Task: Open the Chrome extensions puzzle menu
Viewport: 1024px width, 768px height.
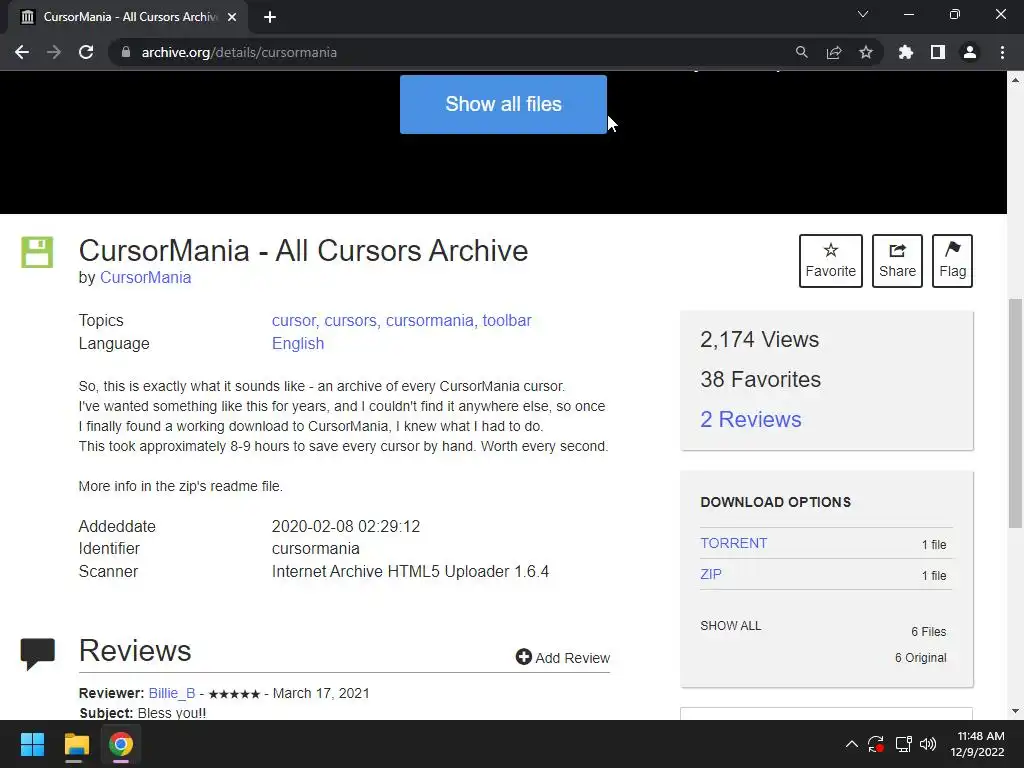Action: (x=906, y=52)
